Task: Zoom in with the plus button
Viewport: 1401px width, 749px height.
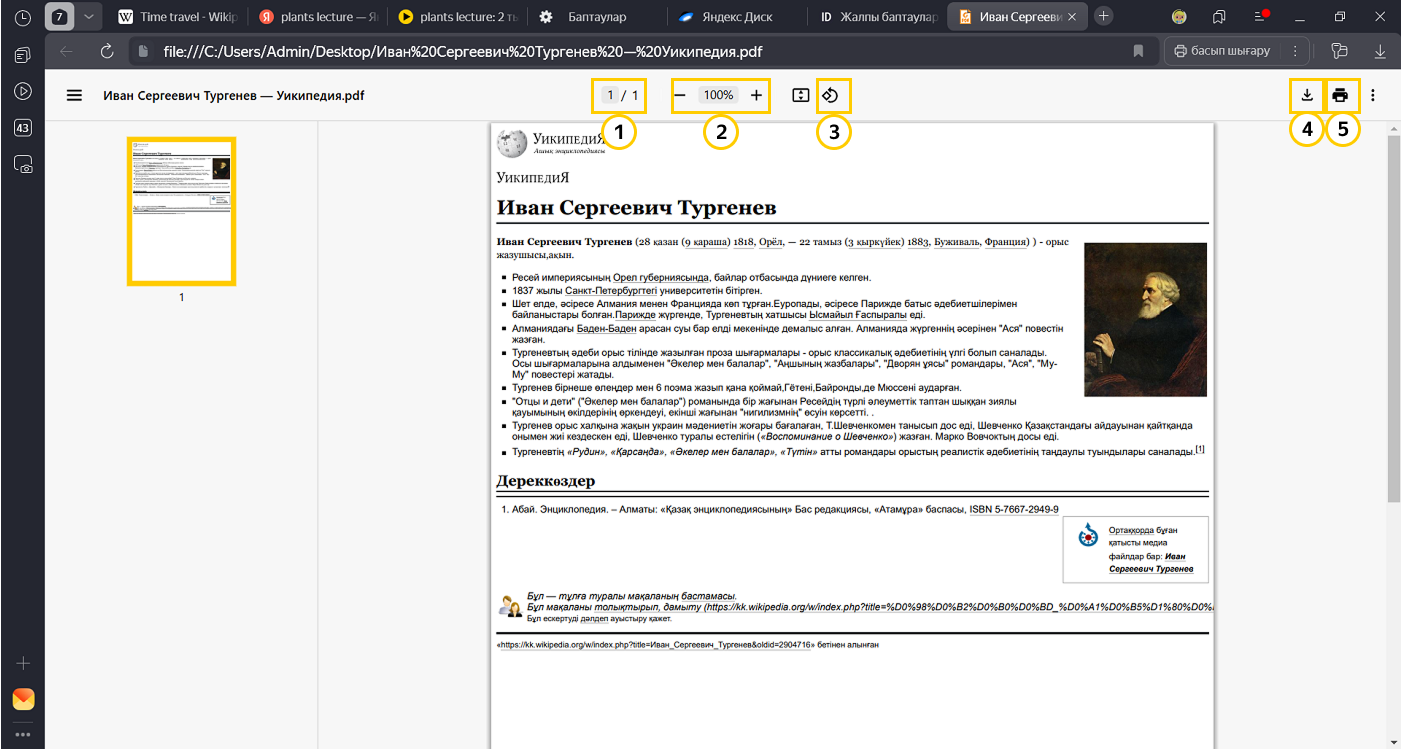Action: (756, 96)
